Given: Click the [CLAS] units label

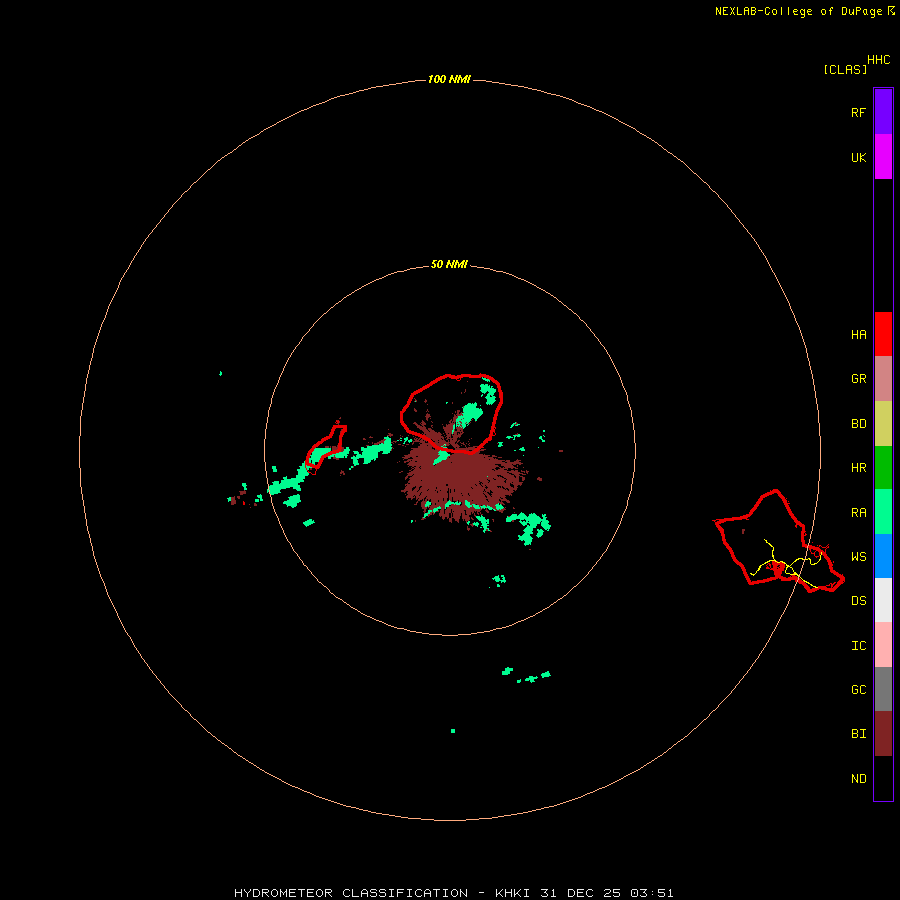Looking at the screenshot, I should point(845,69).
